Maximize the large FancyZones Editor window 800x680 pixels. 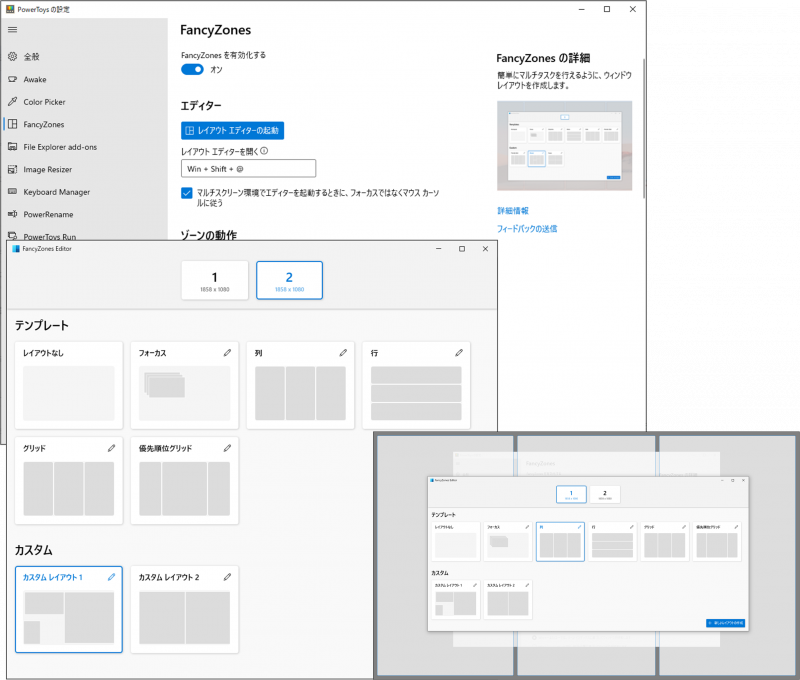point(462,249)
